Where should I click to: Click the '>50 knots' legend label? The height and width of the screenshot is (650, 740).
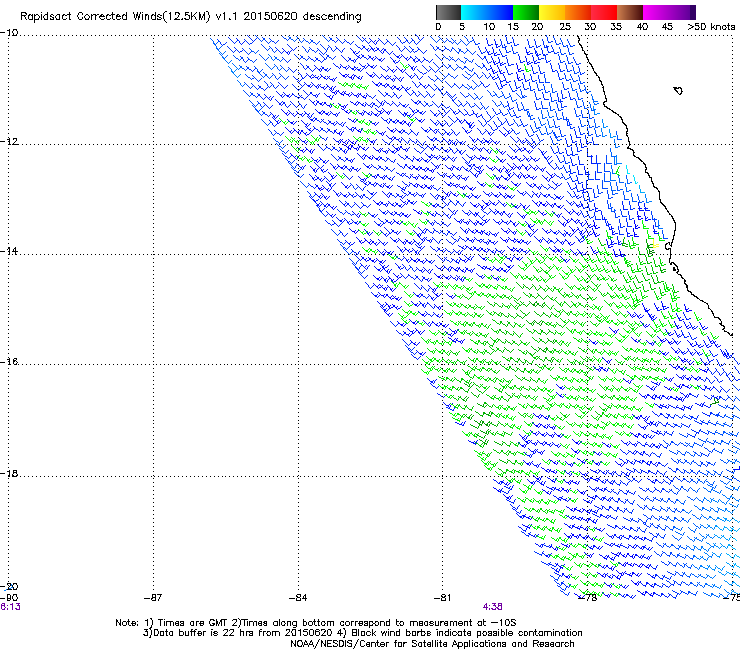pyautogui.click(x=711, y=27)
